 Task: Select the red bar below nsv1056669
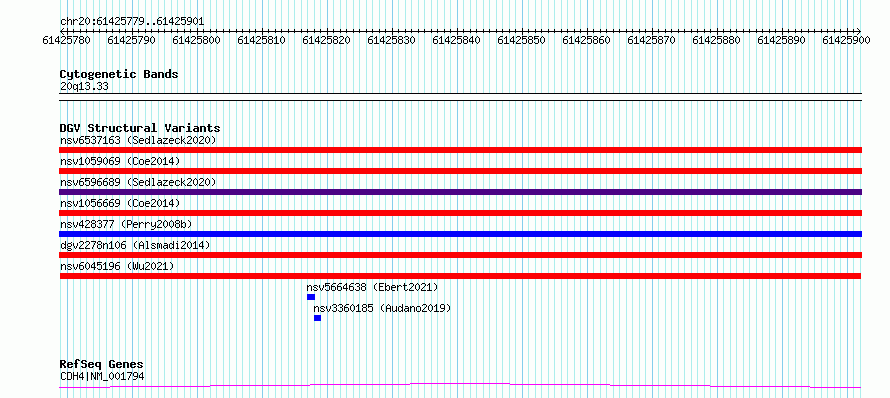460,213
